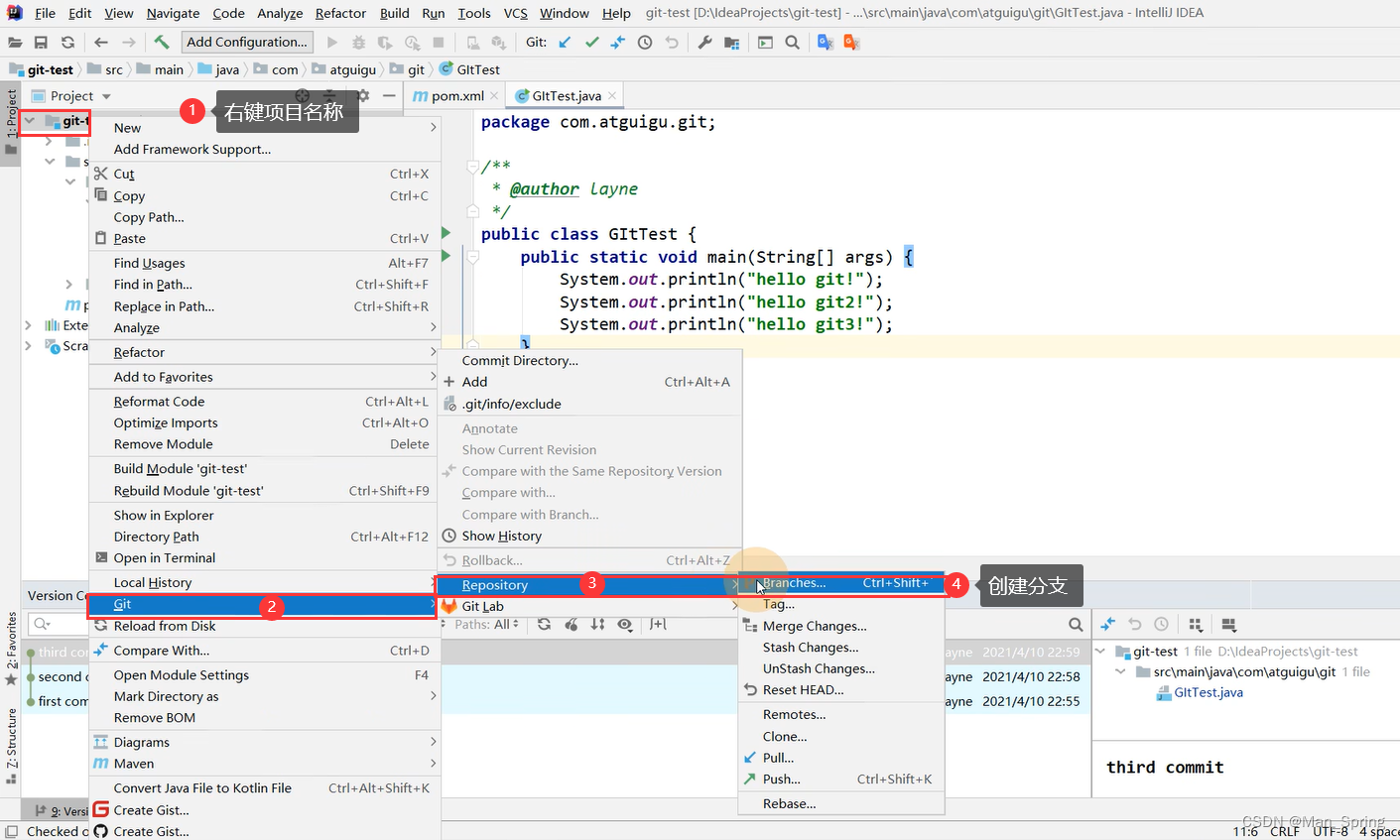Hide the Project panel with minus icon

point(389,95)
